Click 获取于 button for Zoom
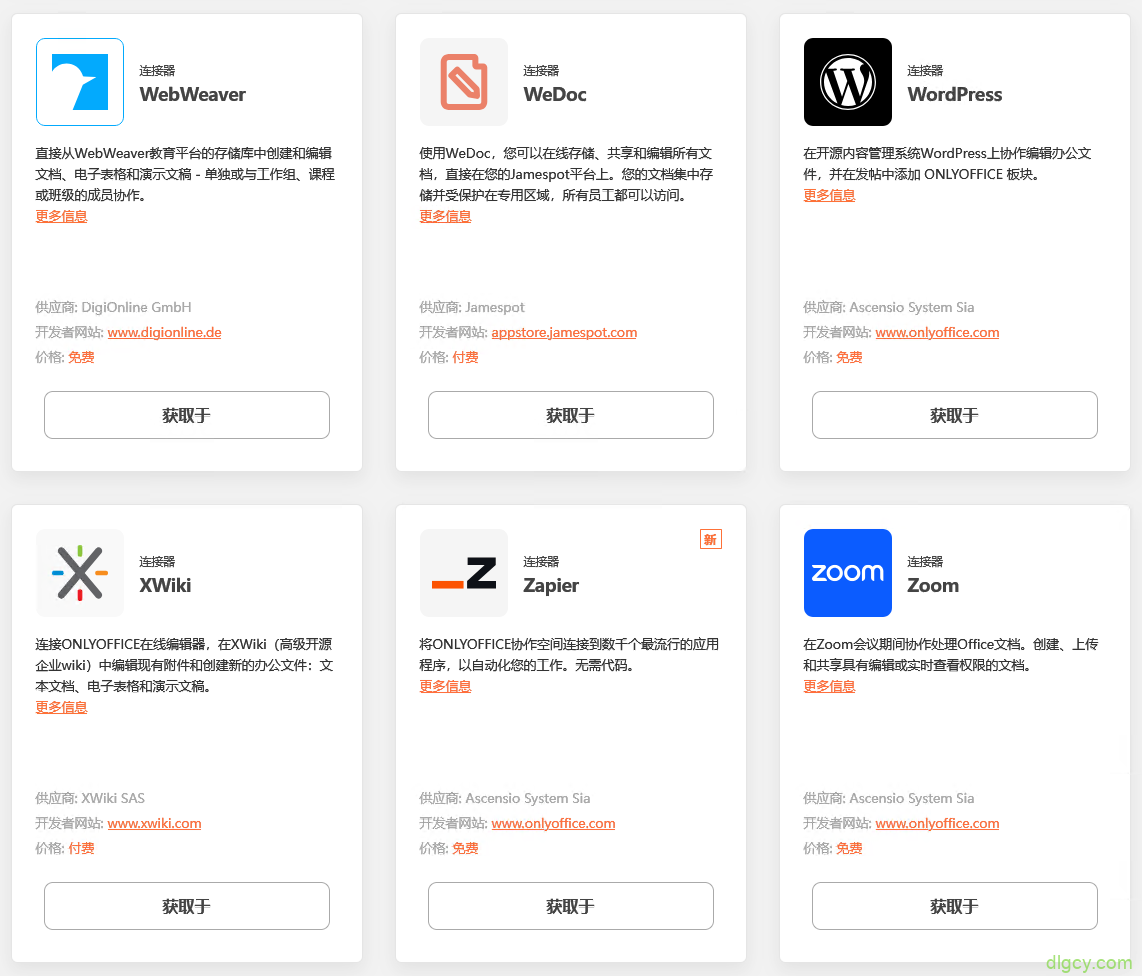 click(x=954, y=906)
